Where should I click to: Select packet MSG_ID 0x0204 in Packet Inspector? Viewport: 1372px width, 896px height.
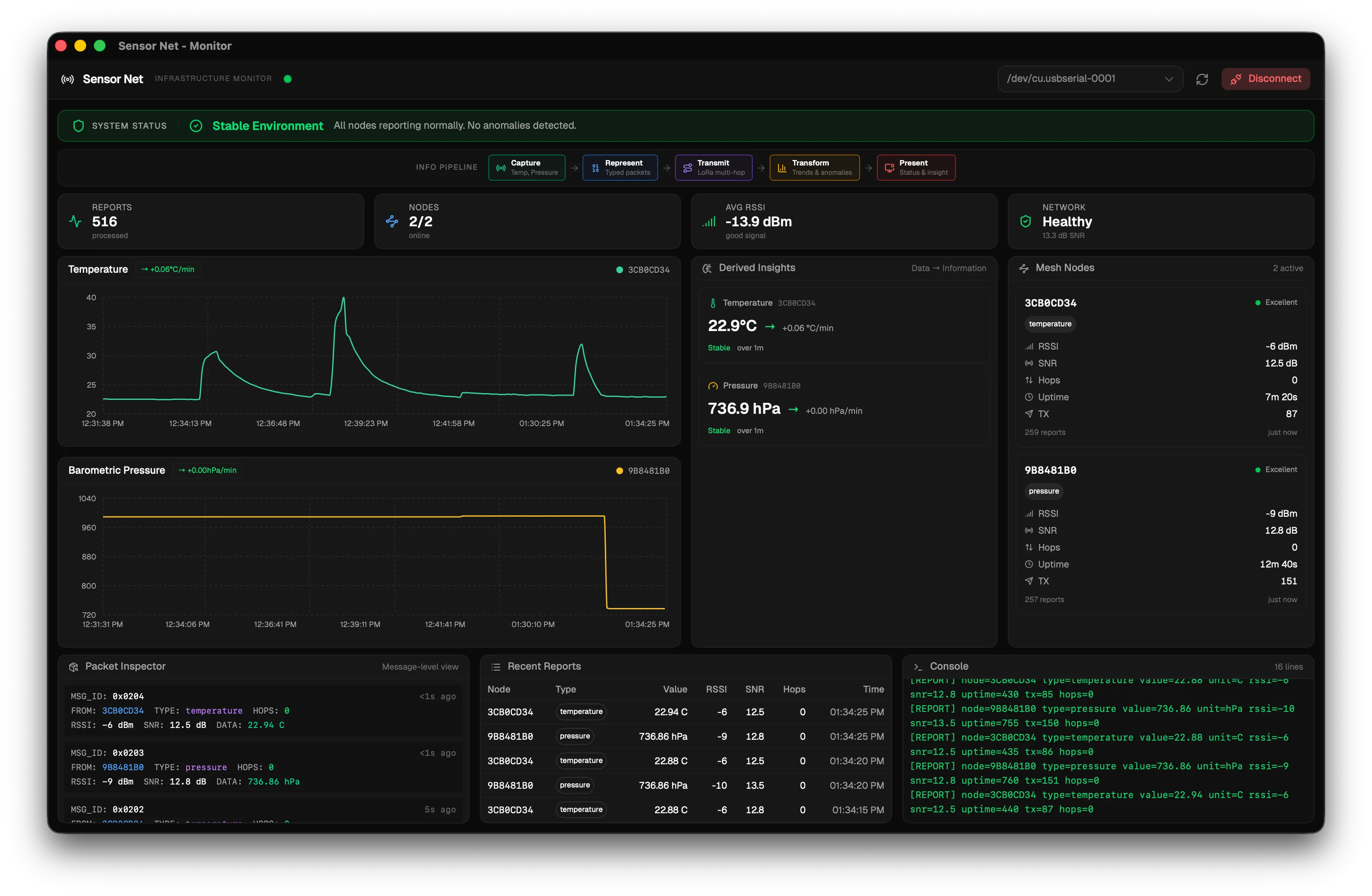point(263,711)
